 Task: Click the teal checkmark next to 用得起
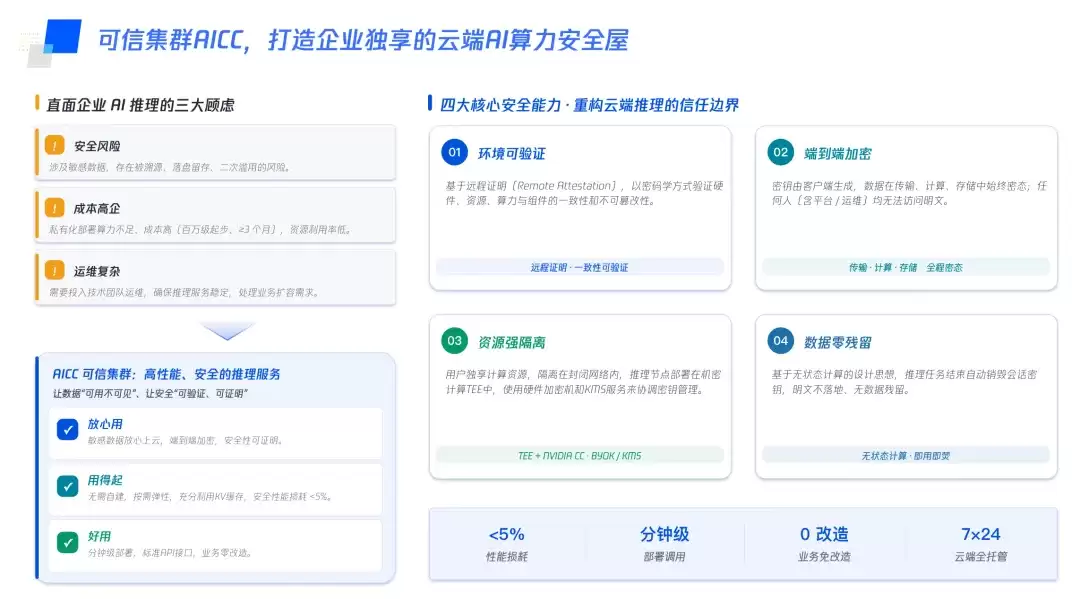[68, 486]
